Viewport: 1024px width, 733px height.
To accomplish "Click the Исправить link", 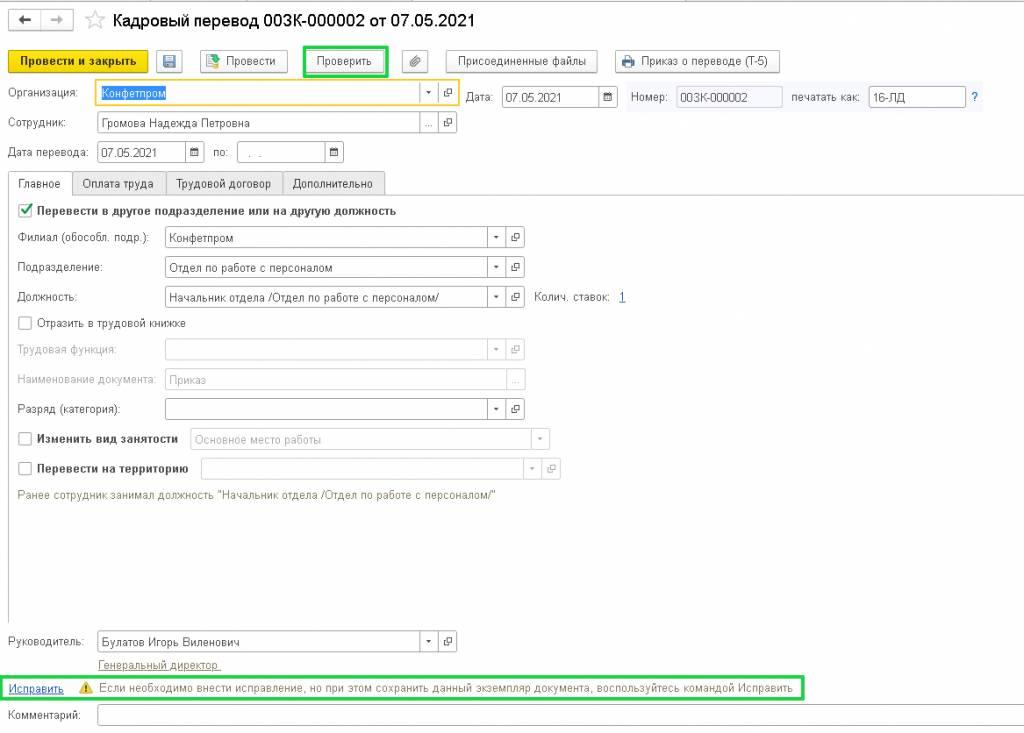I will [36, 688].
